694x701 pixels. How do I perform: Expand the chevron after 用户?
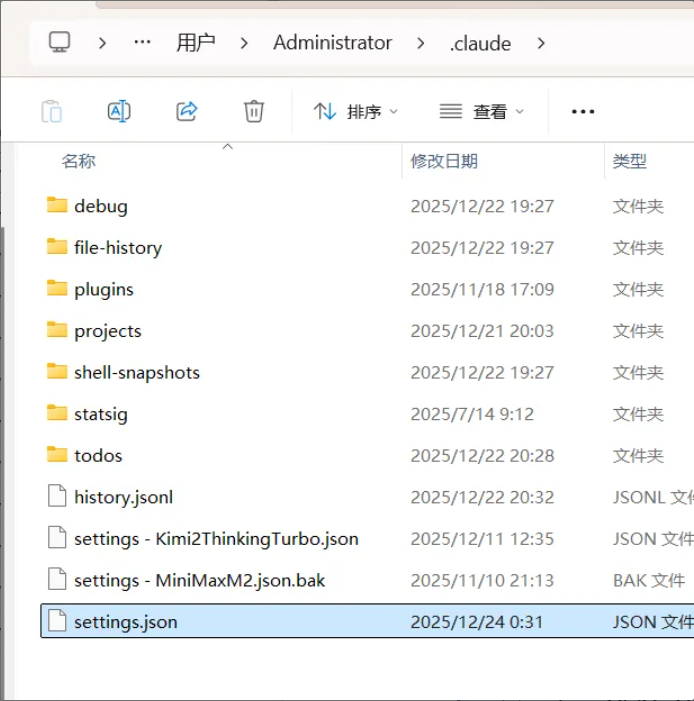pyautogui.click(x=244, y=43)
